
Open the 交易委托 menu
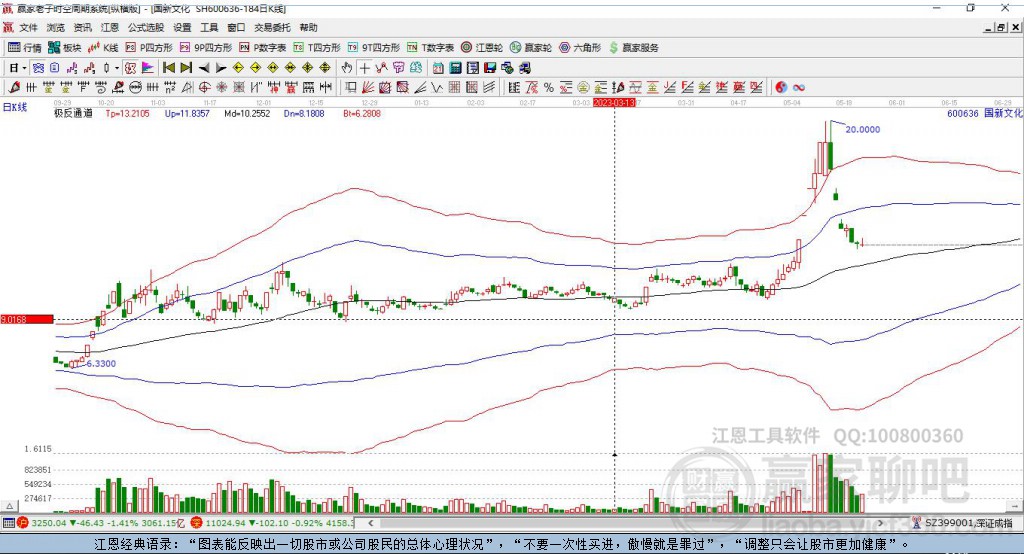tap(270, 27)
